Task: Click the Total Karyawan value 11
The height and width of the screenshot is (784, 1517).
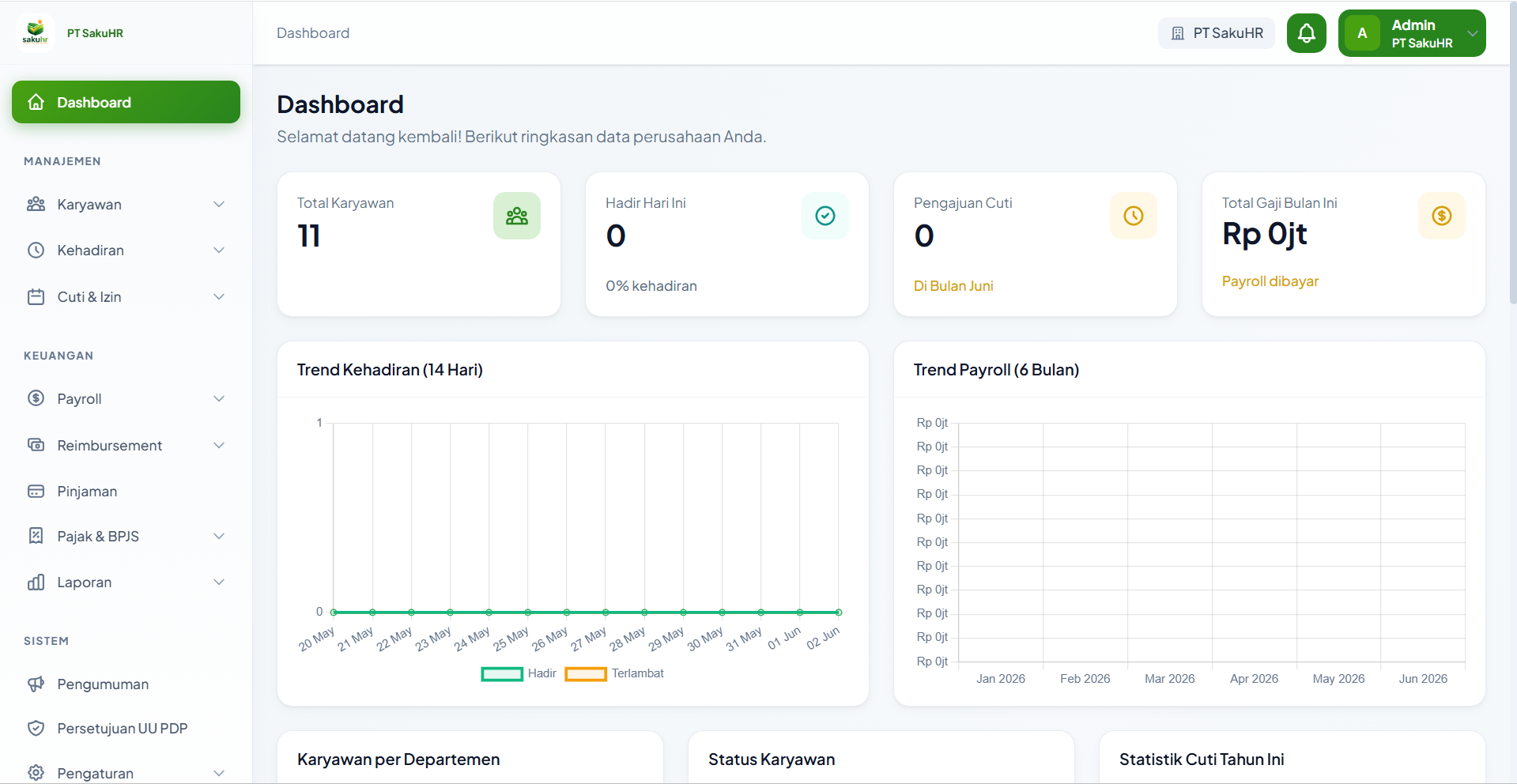Action: tap(309, 236)
